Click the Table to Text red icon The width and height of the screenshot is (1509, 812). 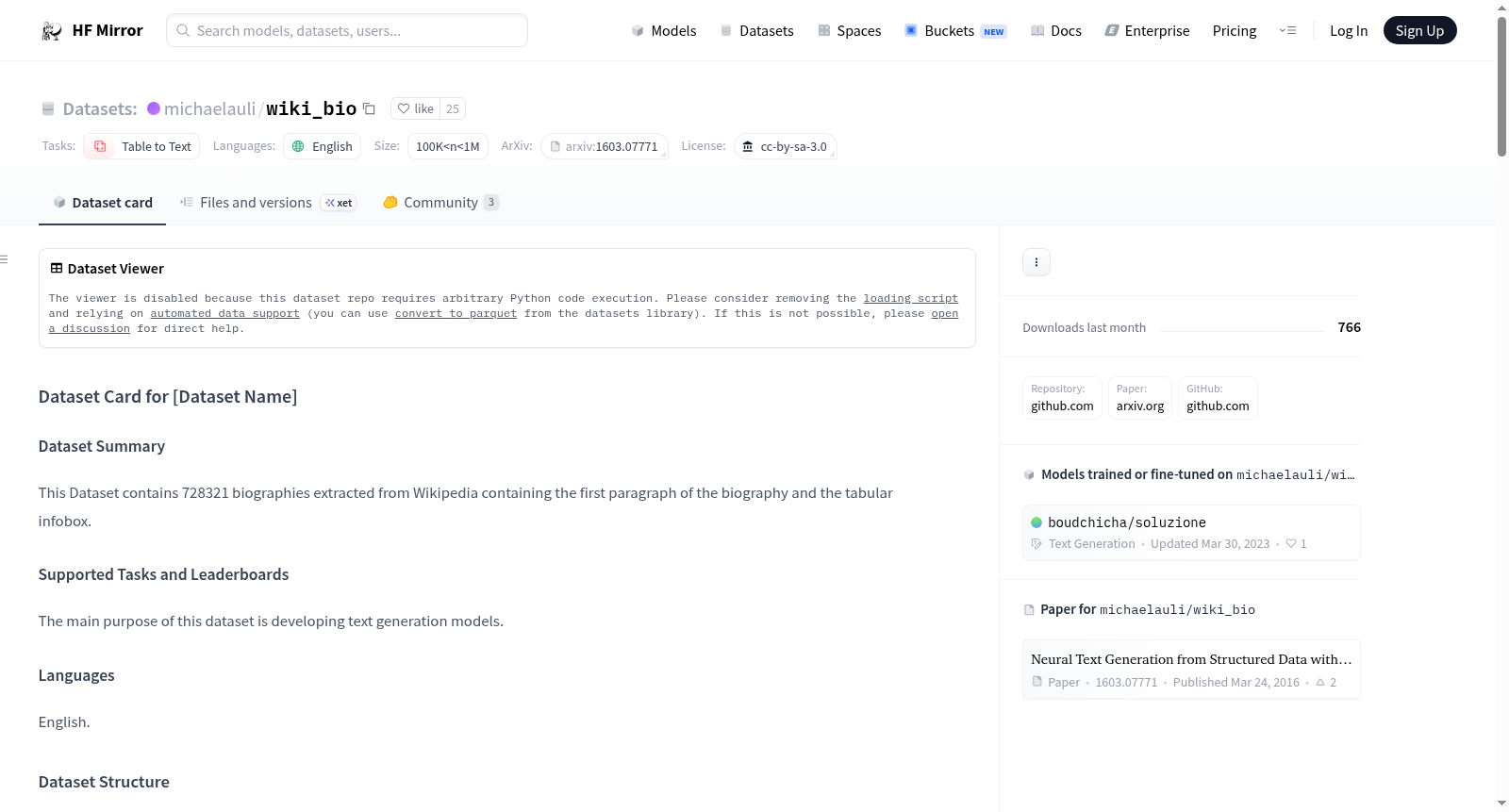click(x=100, y=146)
